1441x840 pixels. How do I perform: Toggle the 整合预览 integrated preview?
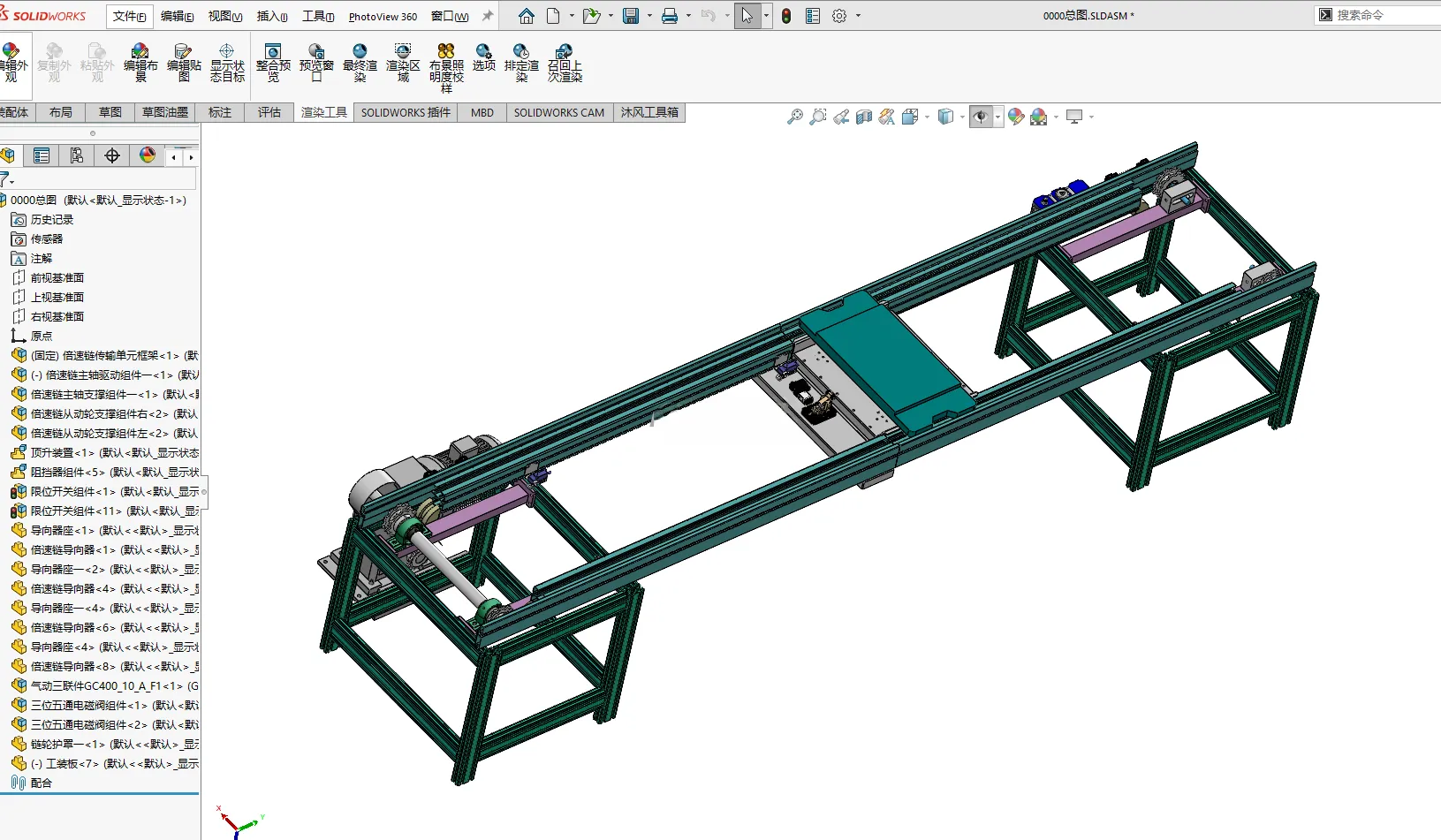(273, 63)
